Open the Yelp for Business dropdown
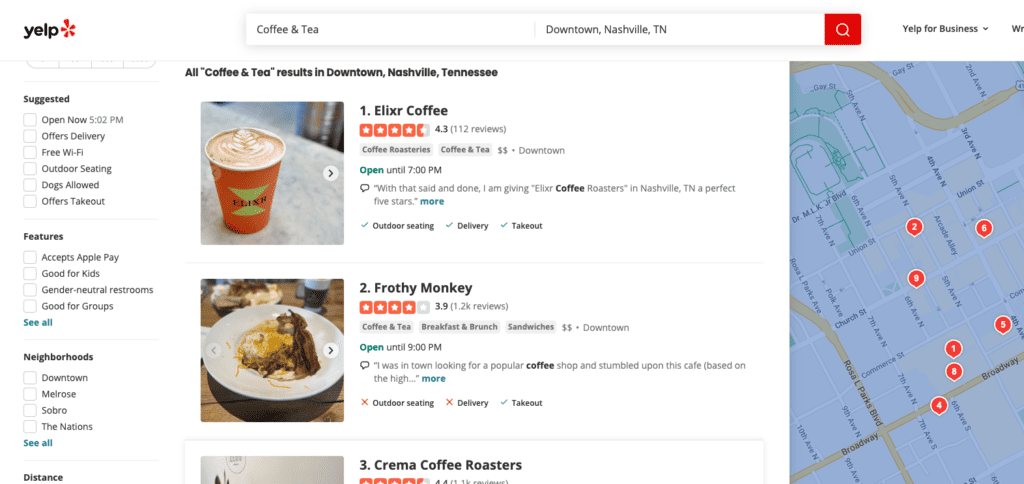The width and height of the screenshot is (1024, 484). (945, 29)
